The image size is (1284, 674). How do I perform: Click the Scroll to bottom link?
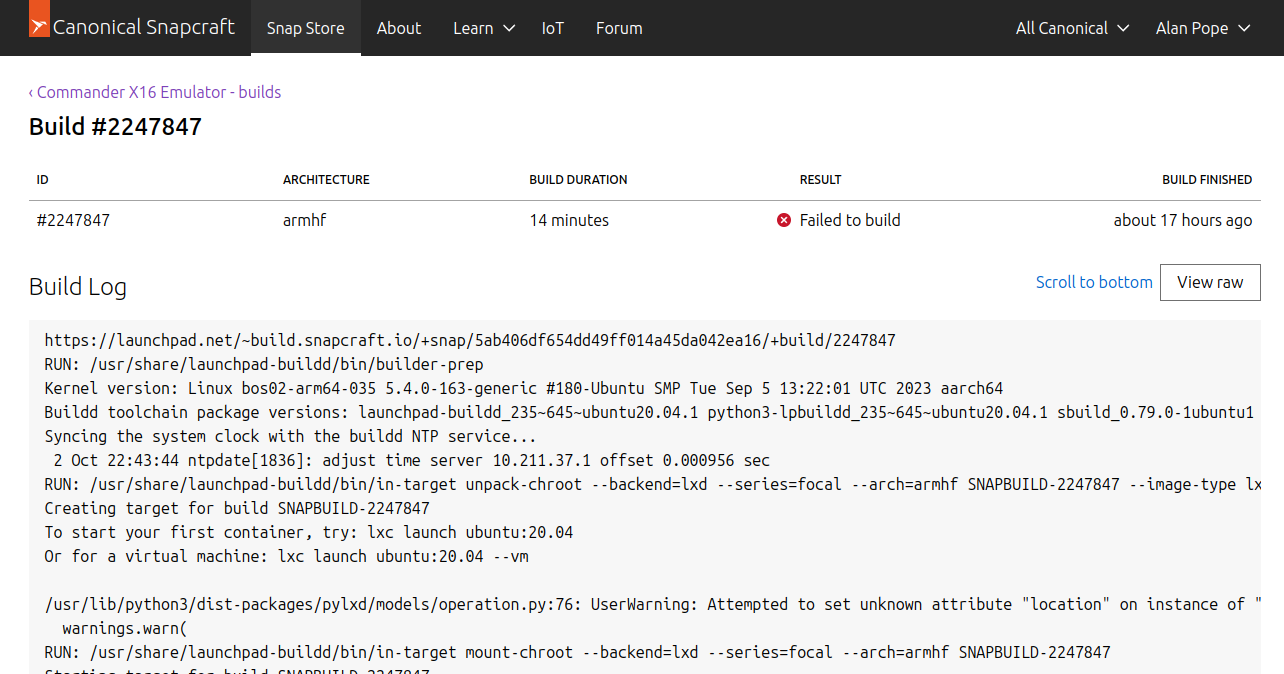(1094, 282)
